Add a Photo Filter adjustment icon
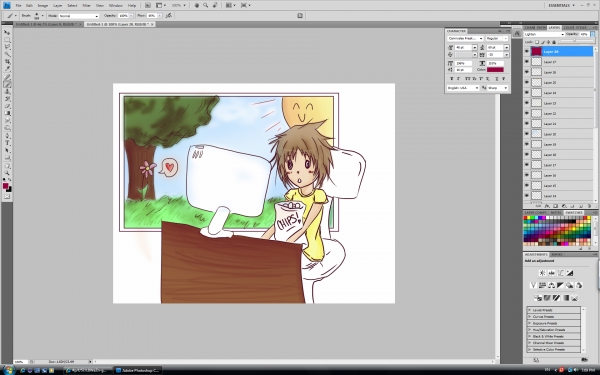 coord(570,285)
